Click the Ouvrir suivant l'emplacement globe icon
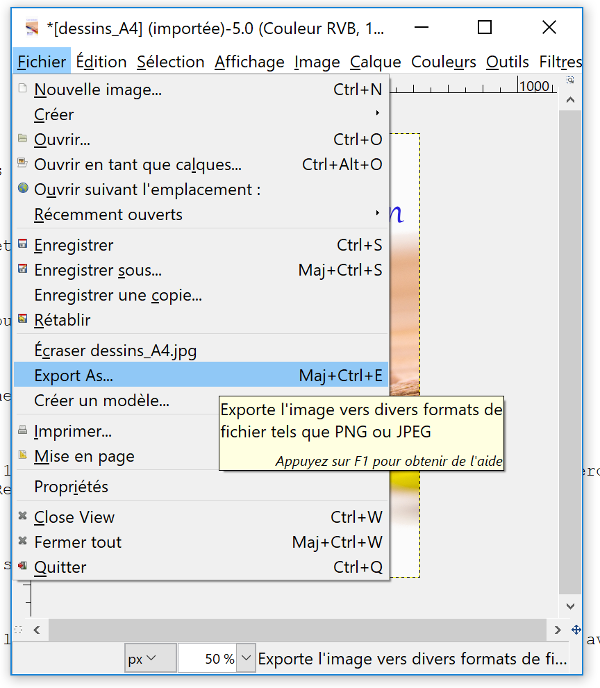The image size is (600, 688). tap(23, 188)
